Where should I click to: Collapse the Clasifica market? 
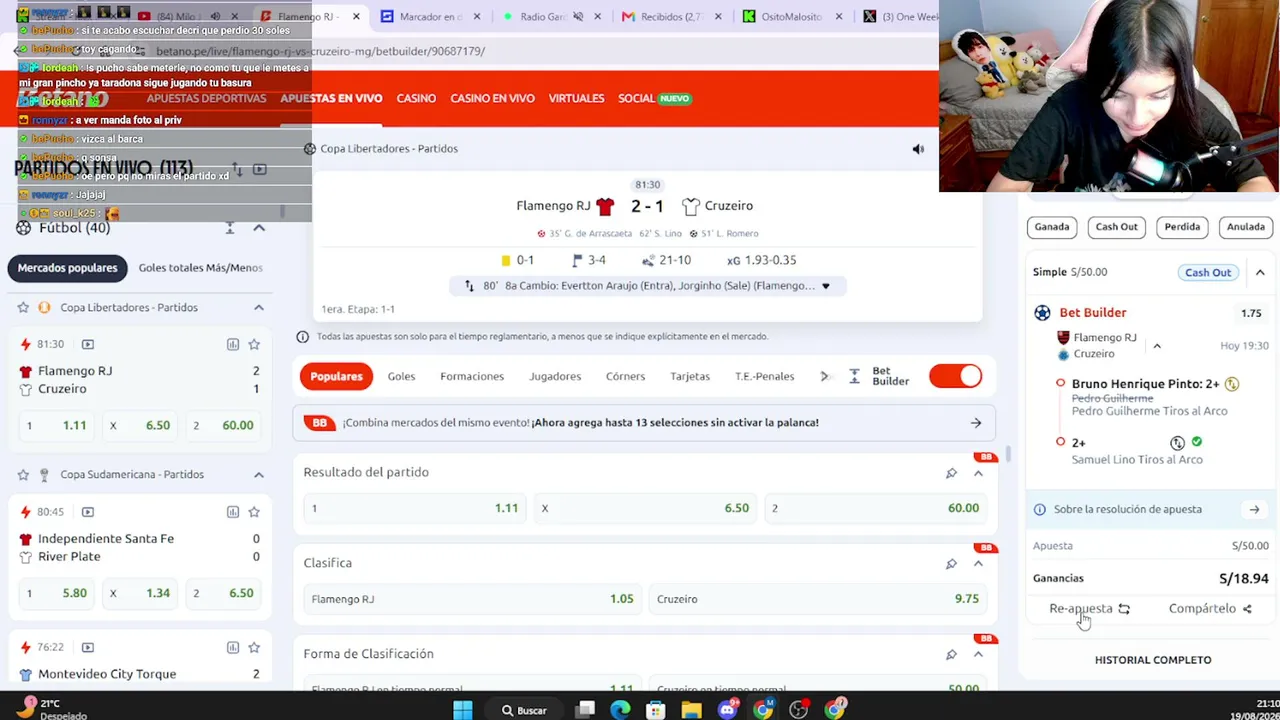coord(978,563)
